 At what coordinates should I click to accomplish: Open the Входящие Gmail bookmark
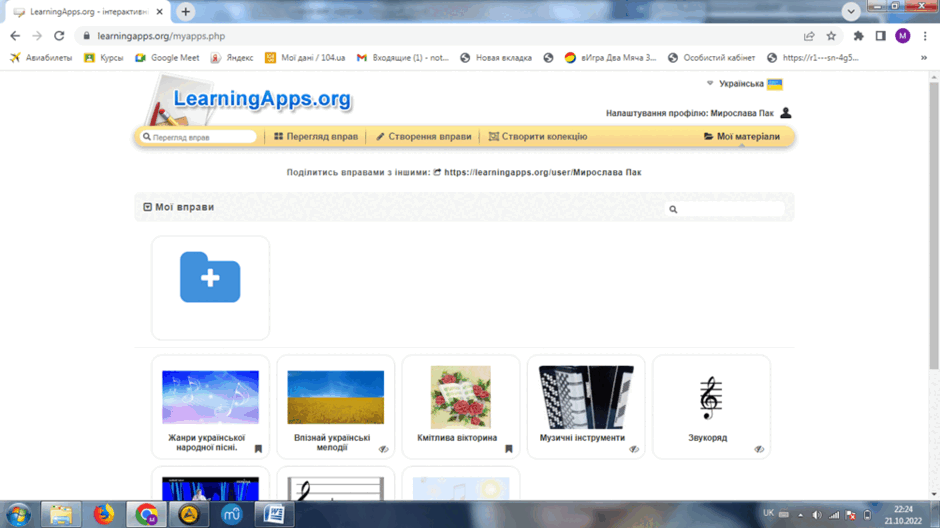(403, 58)
